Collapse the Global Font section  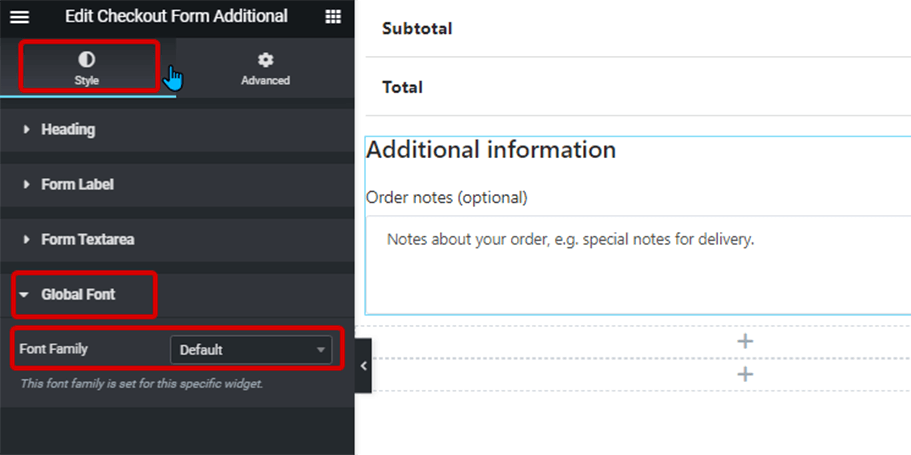coord(78,295)
